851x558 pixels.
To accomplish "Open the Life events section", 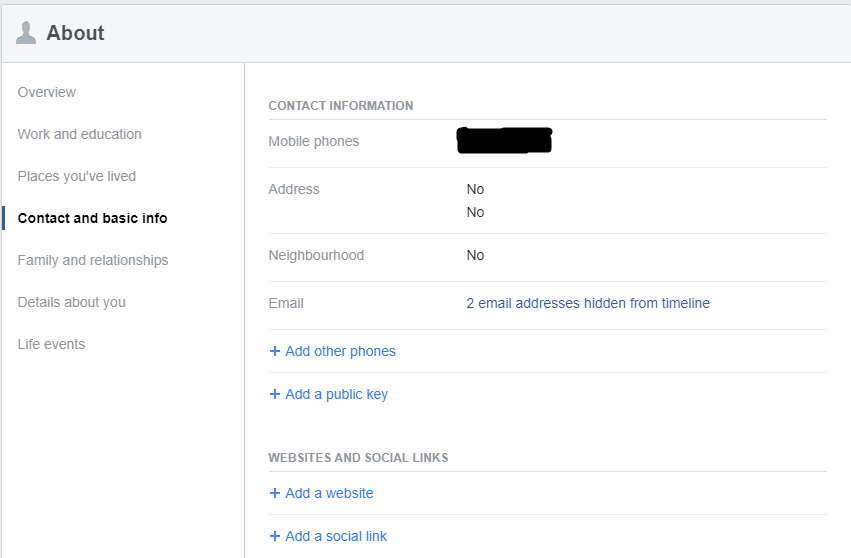I will 51,344.
